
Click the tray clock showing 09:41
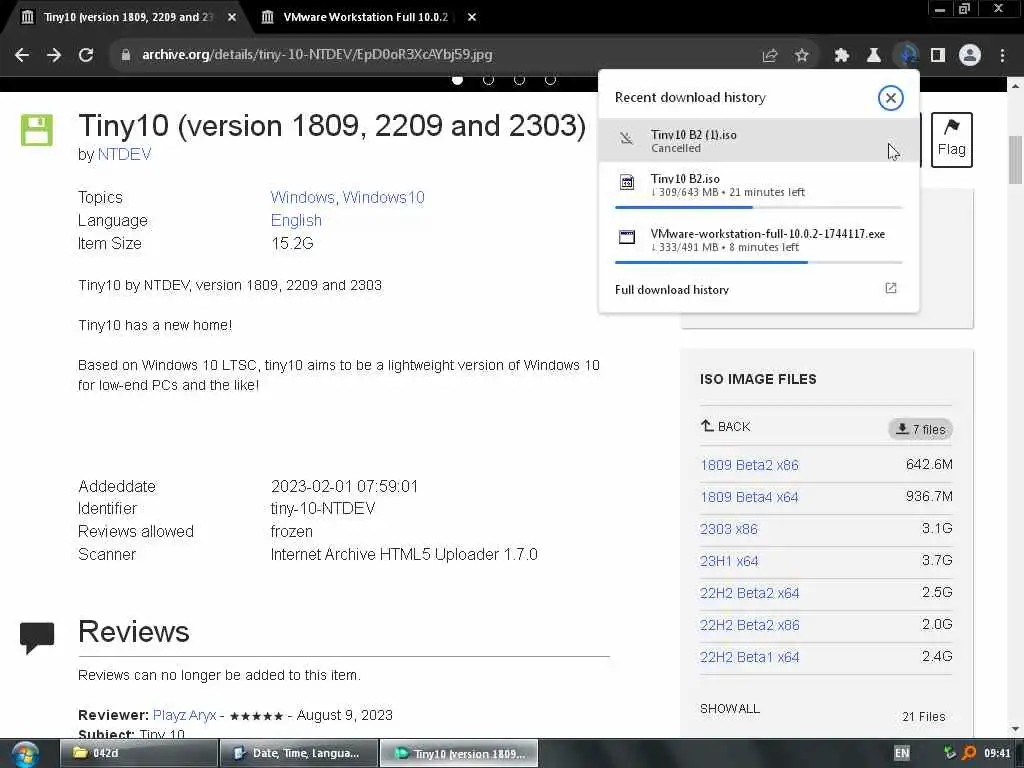[997, 753]
